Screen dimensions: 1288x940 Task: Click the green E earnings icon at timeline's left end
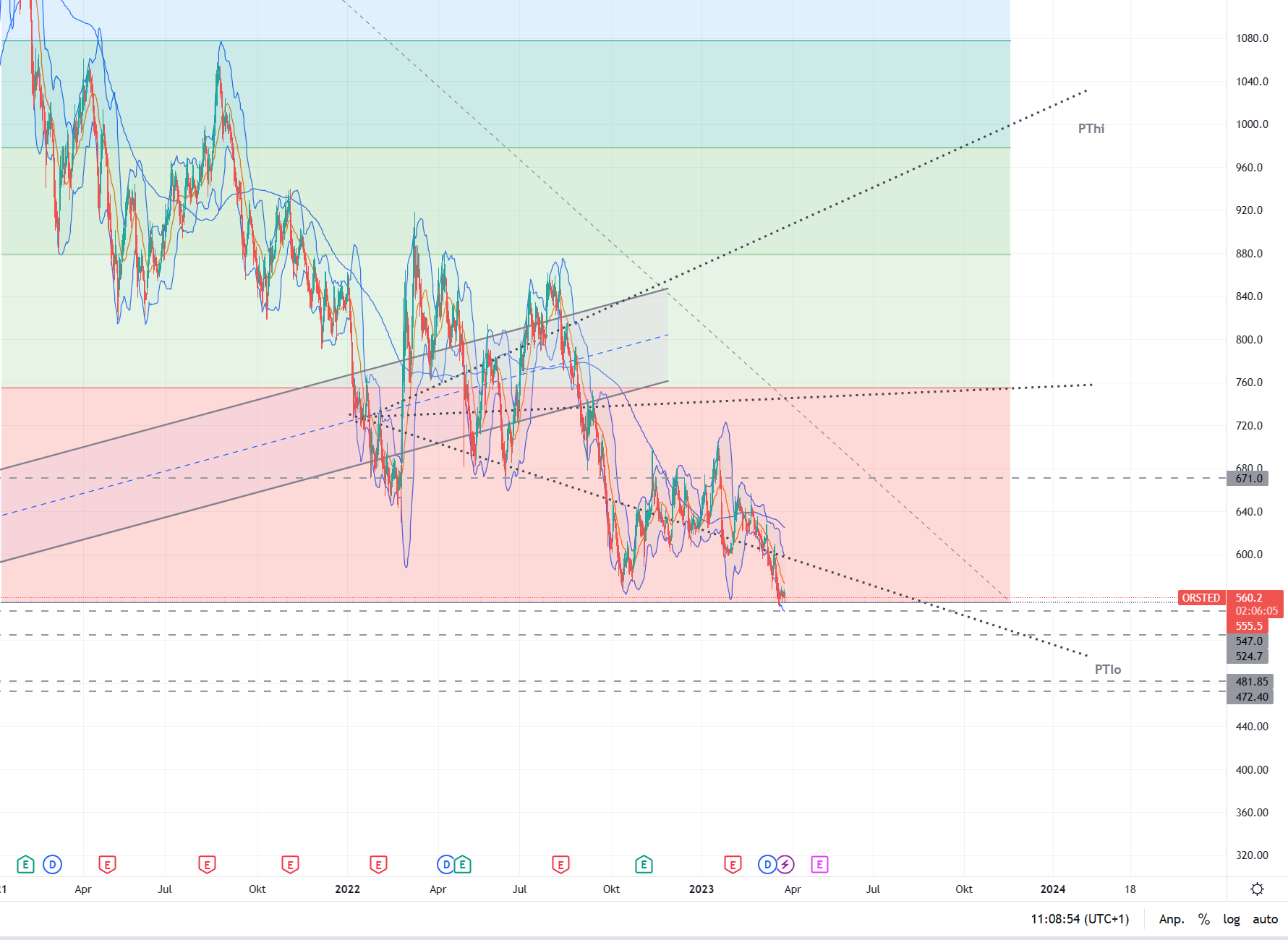point(25,864)
